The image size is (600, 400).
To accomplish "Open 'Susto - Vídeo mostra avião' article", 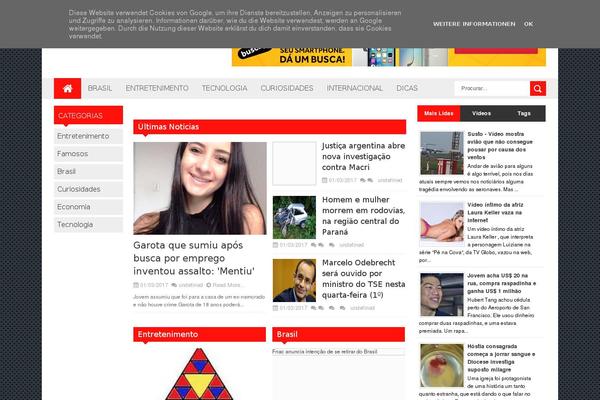I will (x=500, y=146).
